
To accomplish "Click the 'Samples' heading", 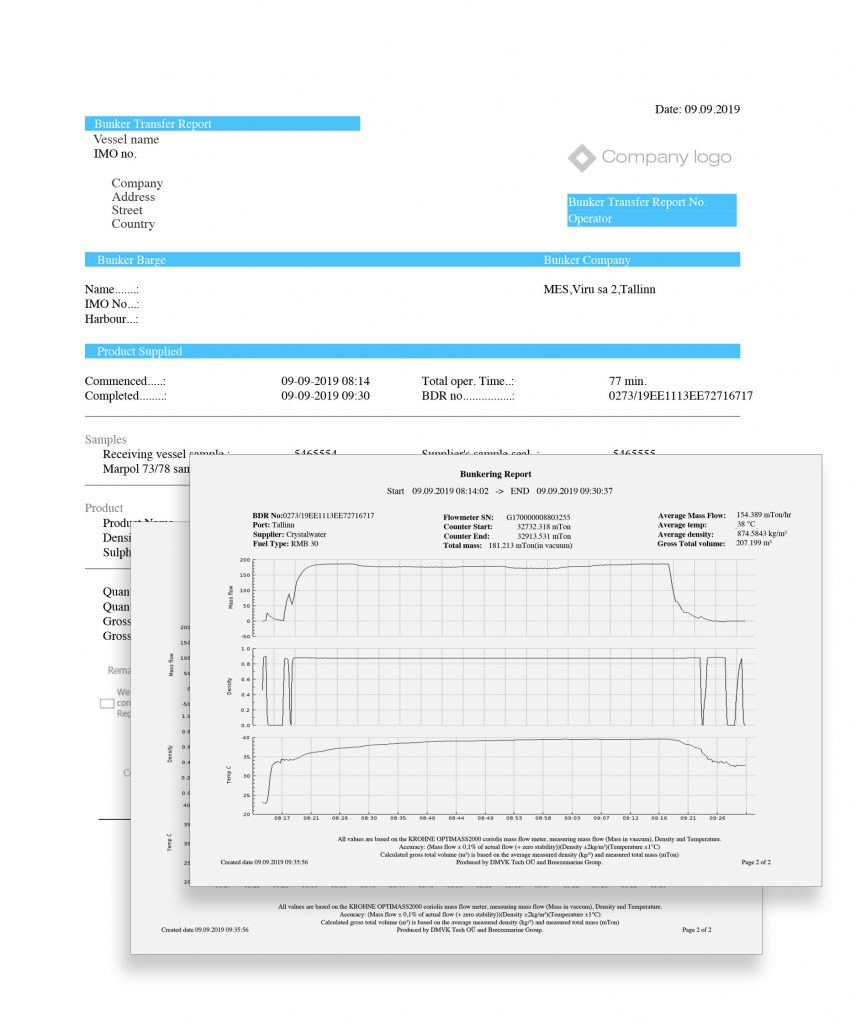I will pos(105,440).
